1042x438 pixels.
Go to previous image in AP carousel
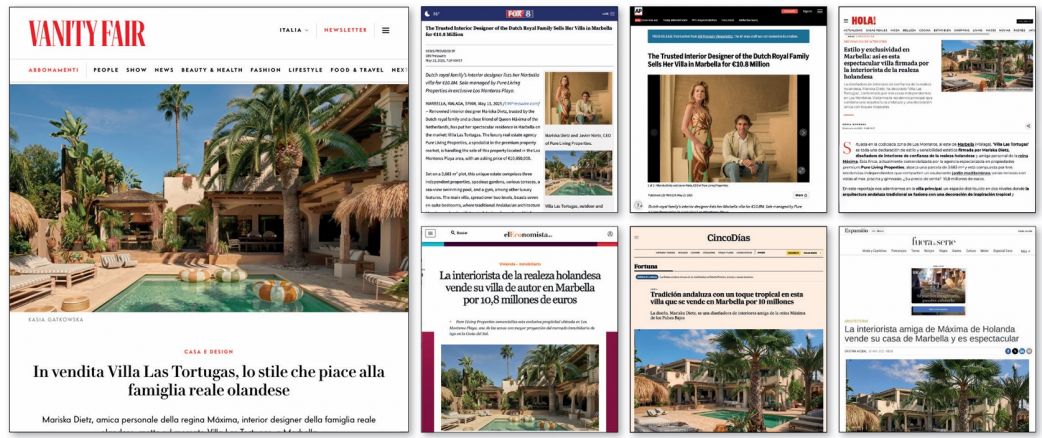click(654, 132)
